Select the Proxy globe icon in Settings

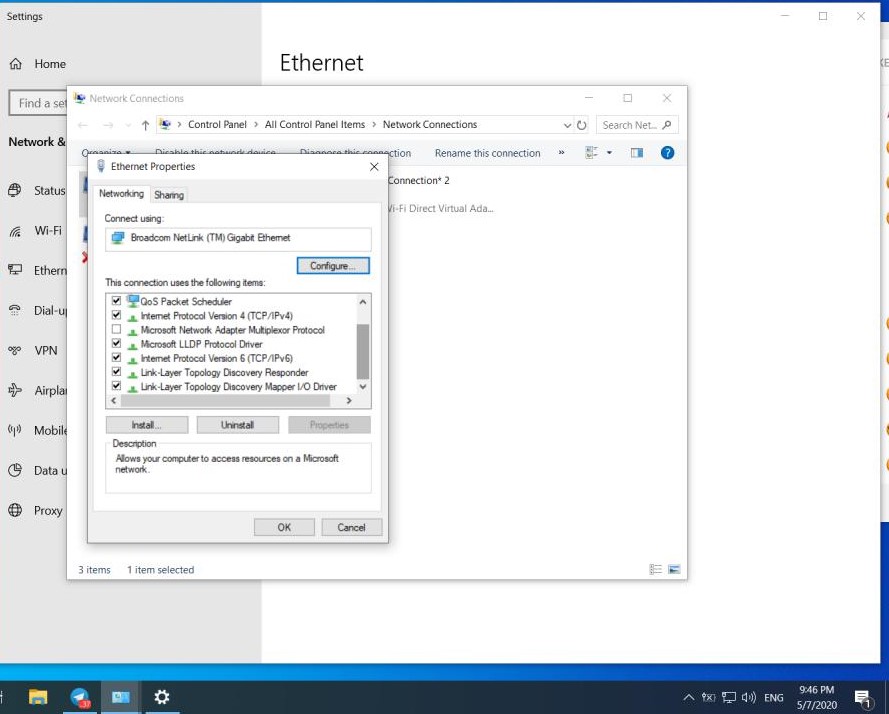point(15,510)
